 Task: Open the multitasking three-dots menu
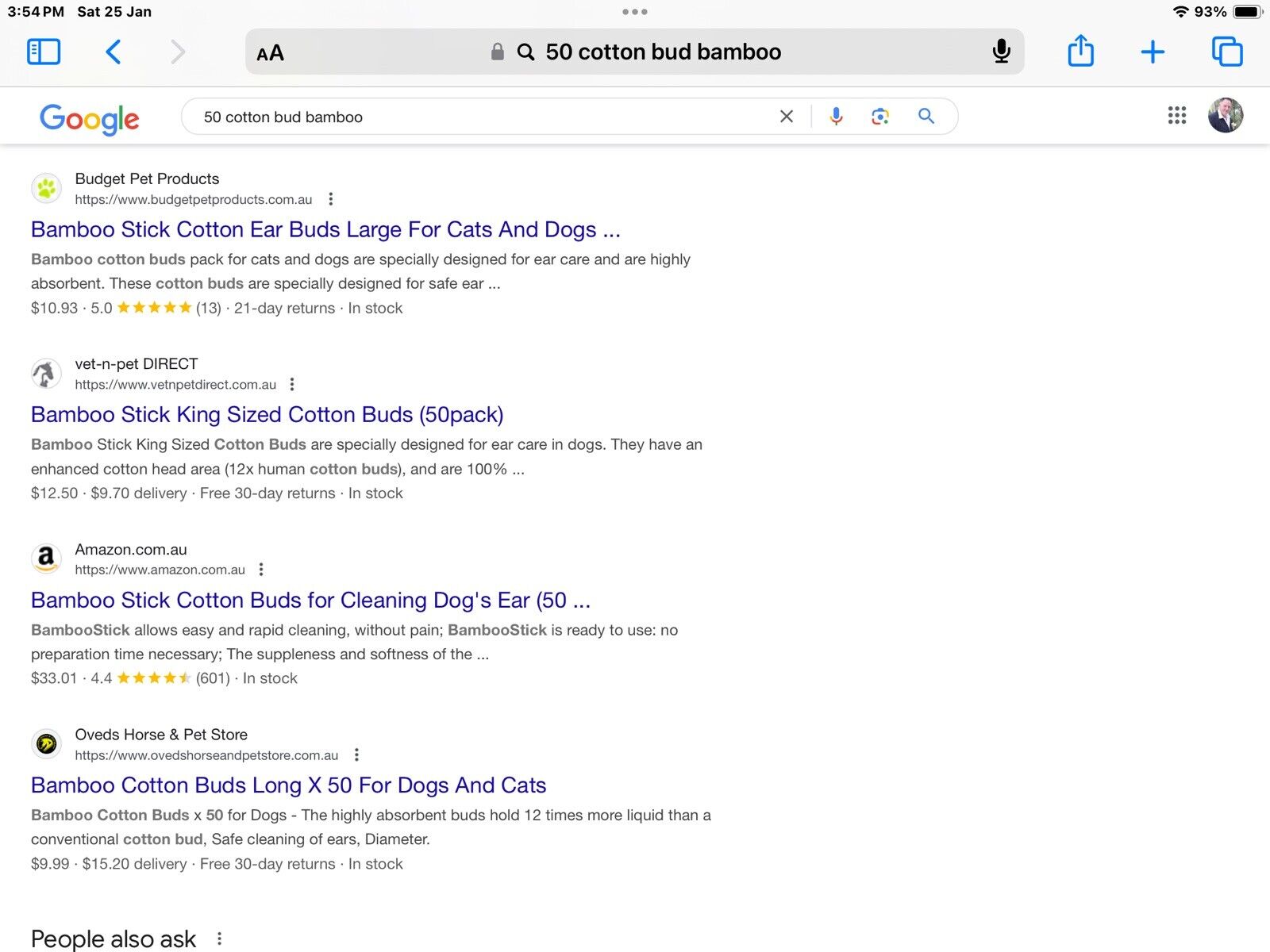(x=635, y=12)
